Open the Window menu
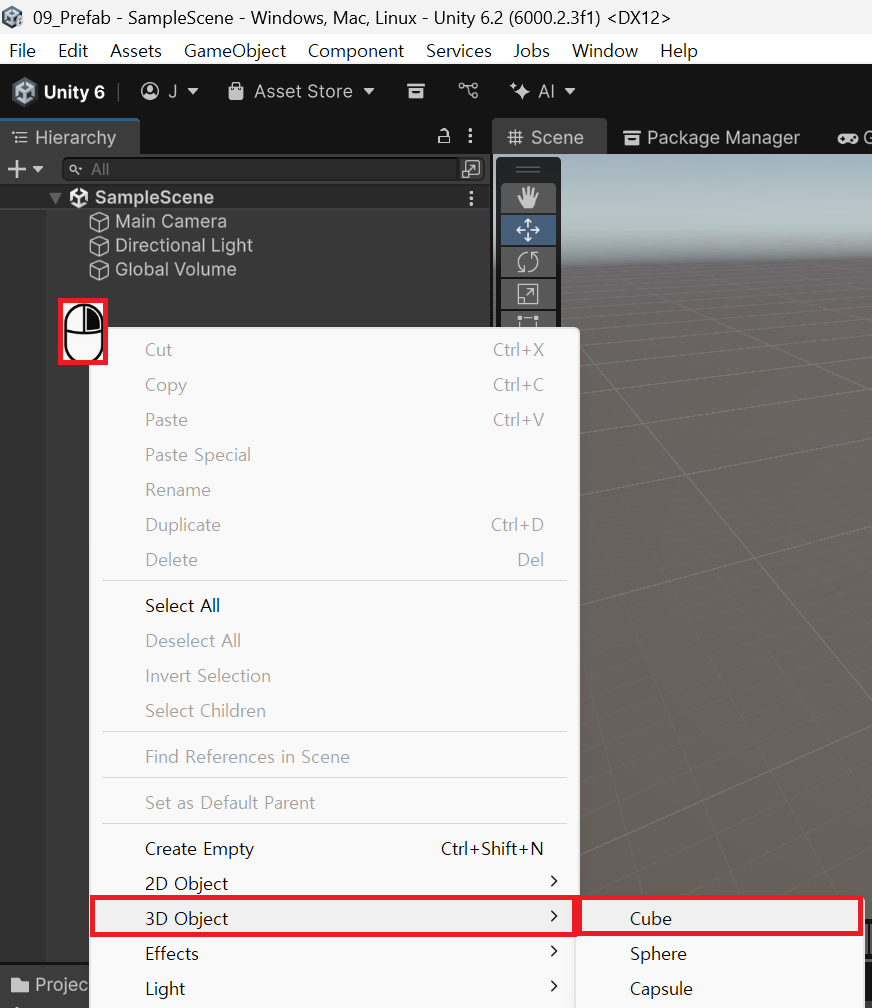 point(604,51)
